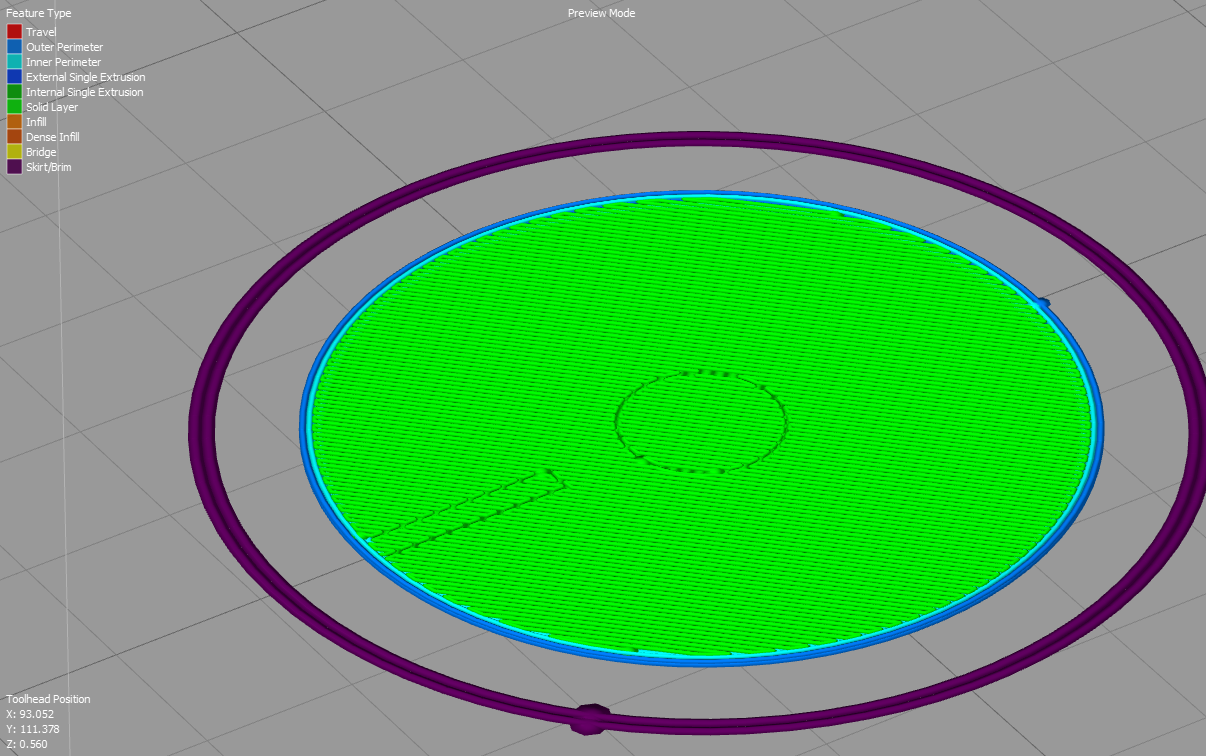Click the purple skirt start blob
1206x756 pixels.
coord(589,718)
